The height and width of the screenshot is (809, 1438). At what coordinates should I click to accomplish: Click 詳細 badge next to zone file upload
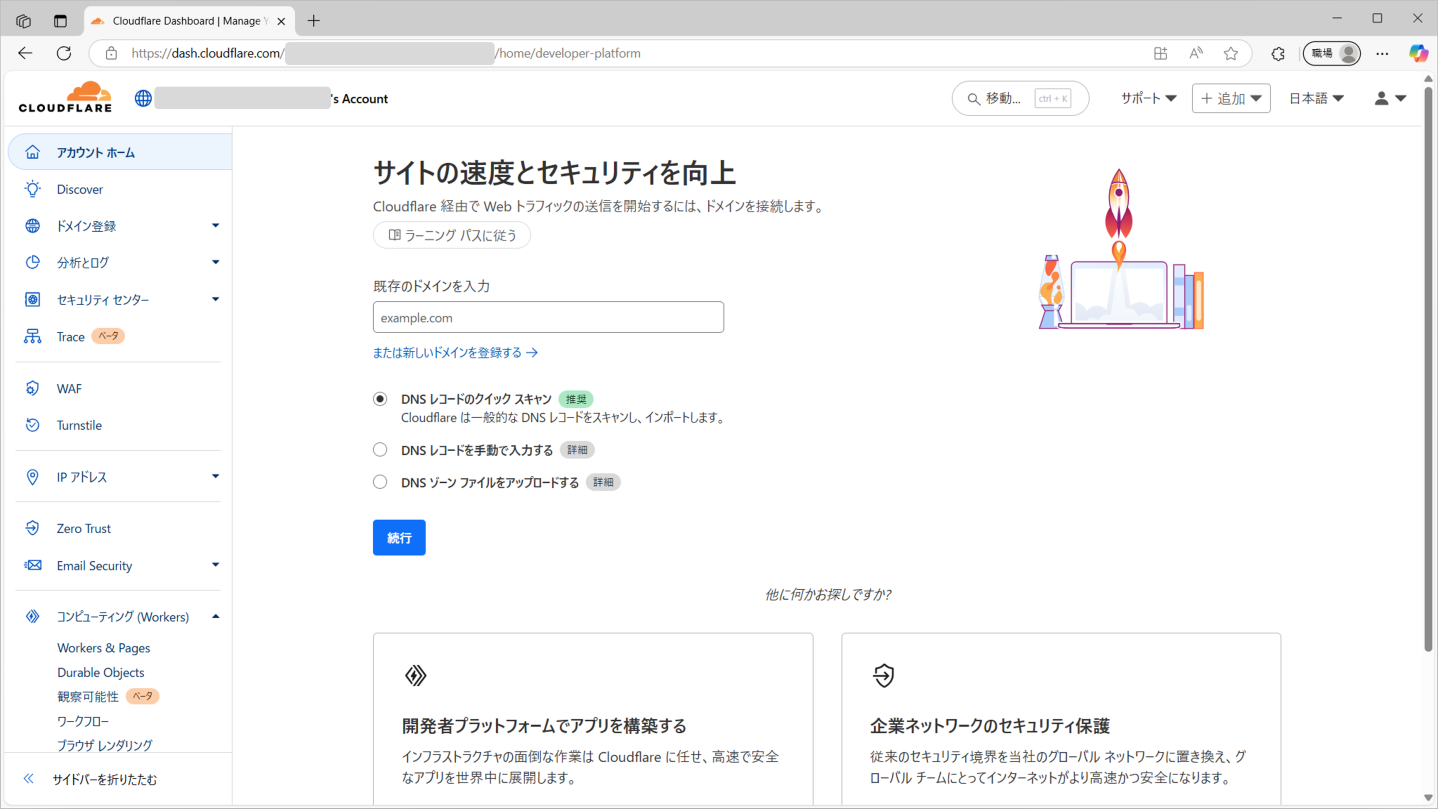[x=603, y=482]
